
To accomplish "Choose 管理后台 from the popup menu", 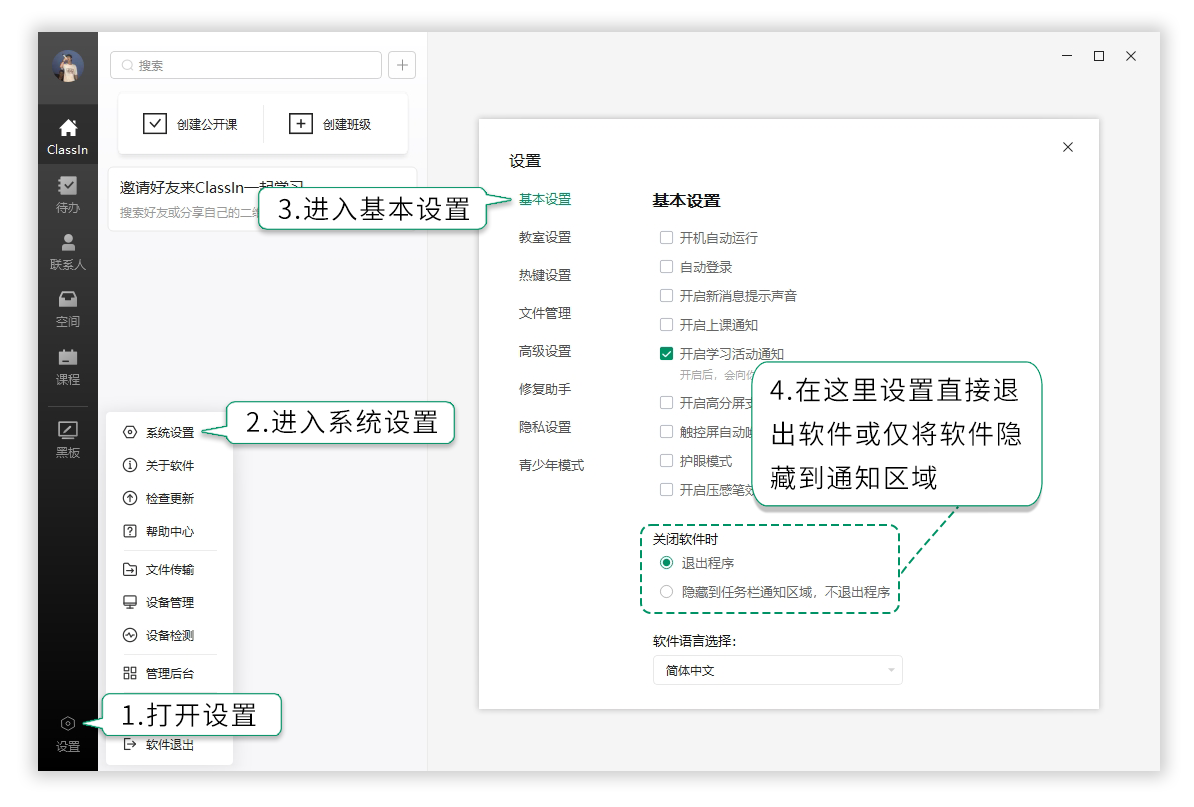I will (169, 673).
